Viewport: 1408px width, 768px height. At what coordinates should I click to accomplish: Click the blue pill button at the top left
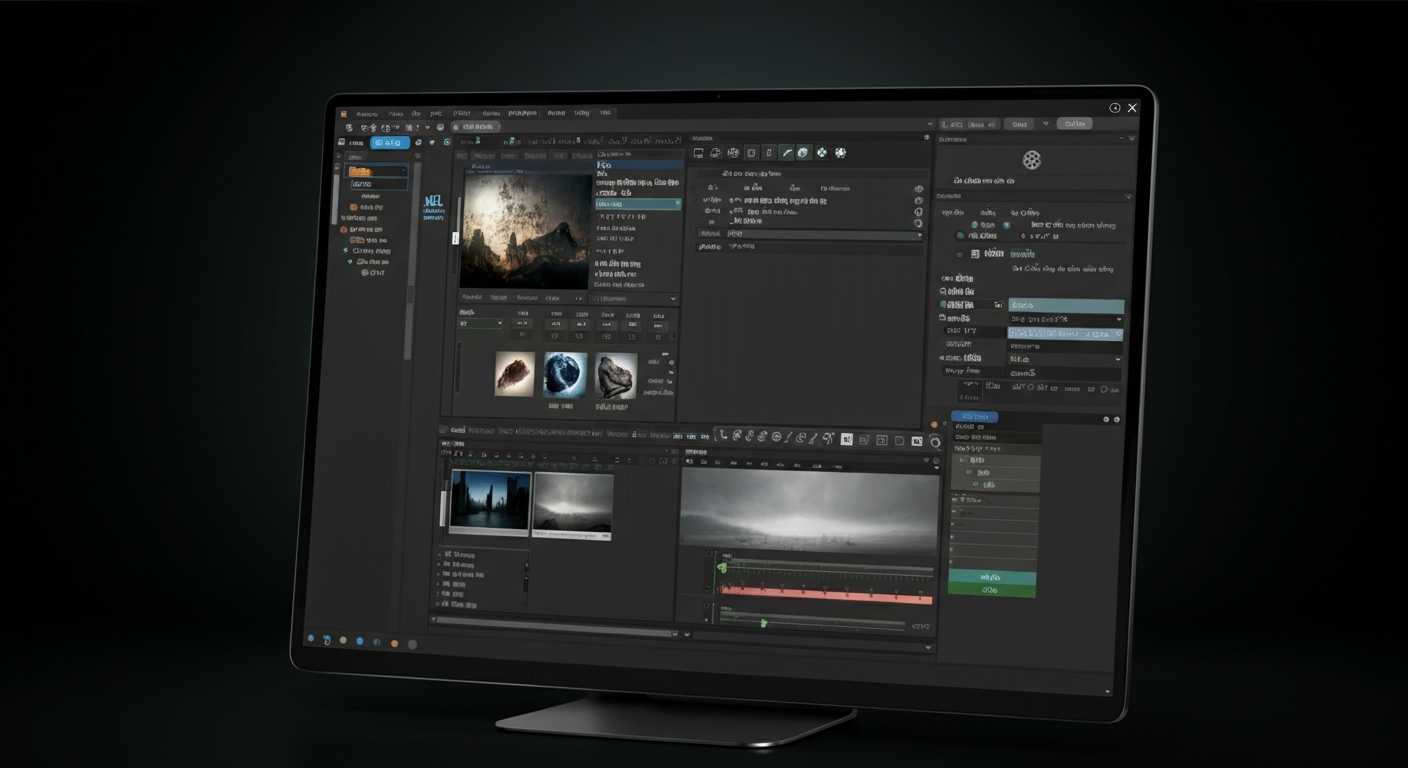click(x=388, y=142)
